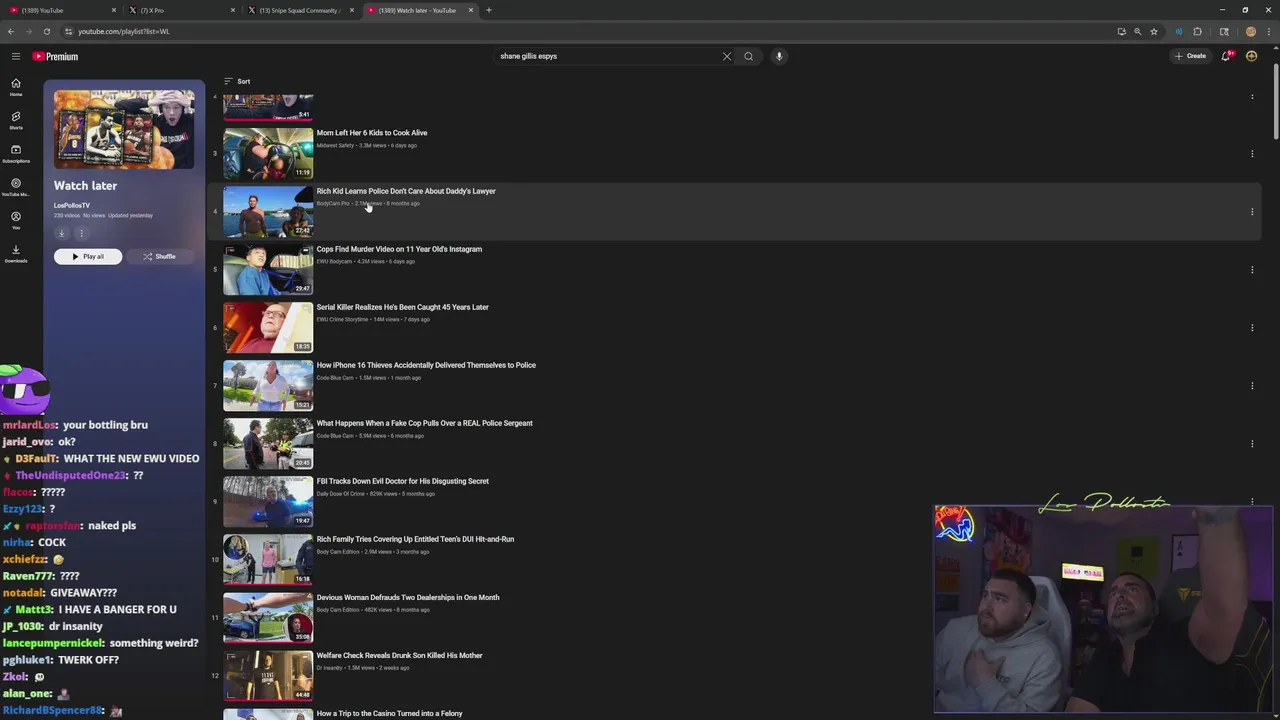1280x720 pixels.
Task: Open Fake Cop Pulls Over REAL Sergeant video
Action: coord(424,423)
